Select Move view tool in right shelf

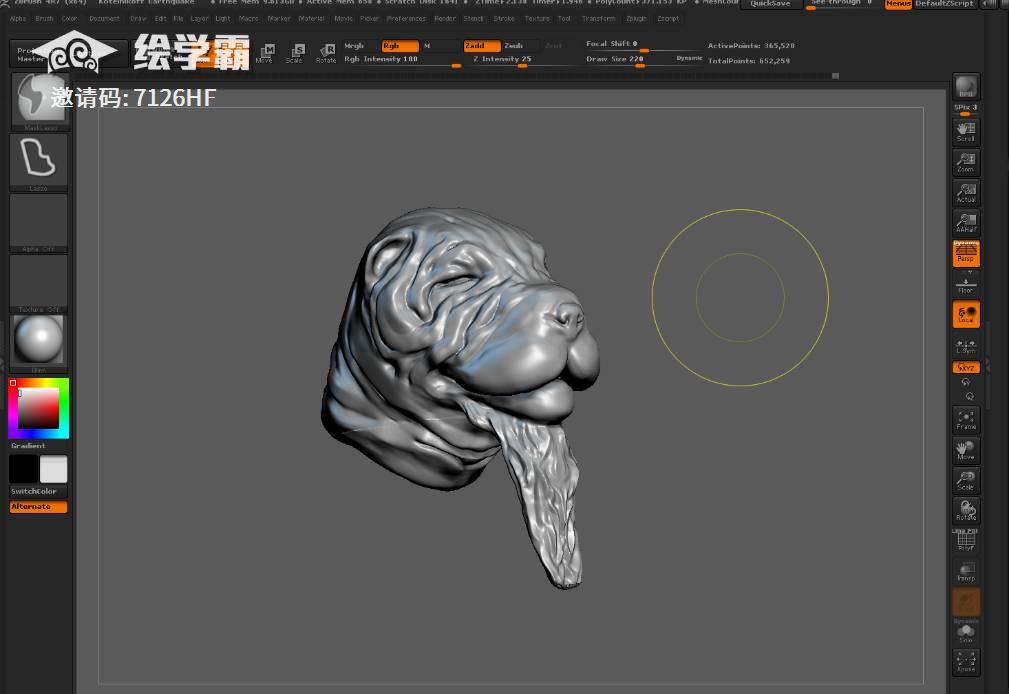[965, 450]
